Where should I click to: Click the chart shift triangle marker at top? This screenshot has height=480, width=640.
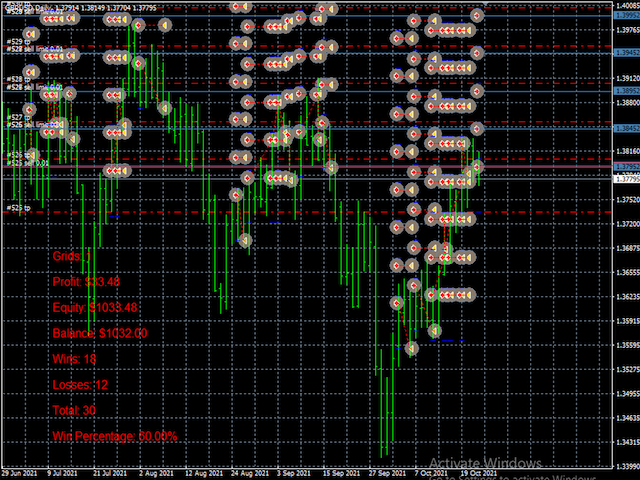pyautogui.click(x=485, y=3)
